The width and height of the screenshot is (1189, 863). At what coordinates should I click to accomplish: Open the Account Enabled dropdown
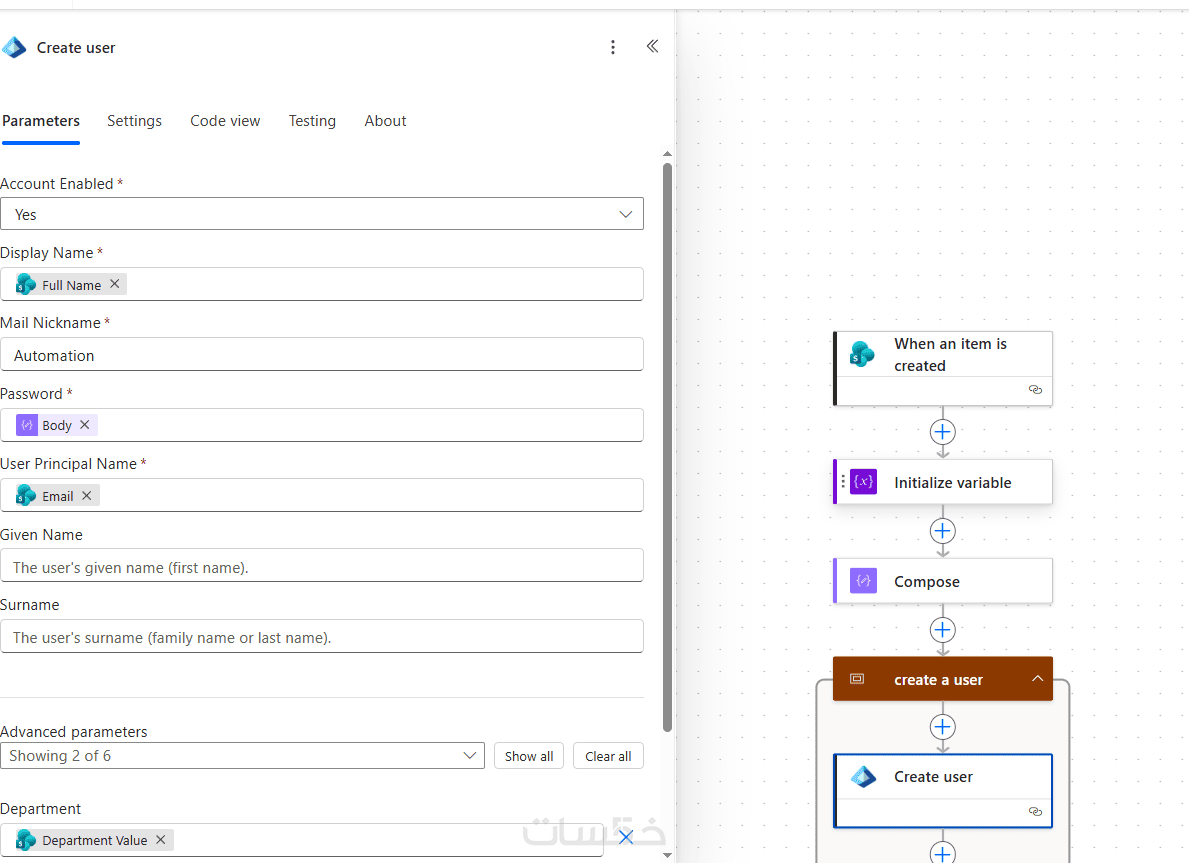click(322, 214)
